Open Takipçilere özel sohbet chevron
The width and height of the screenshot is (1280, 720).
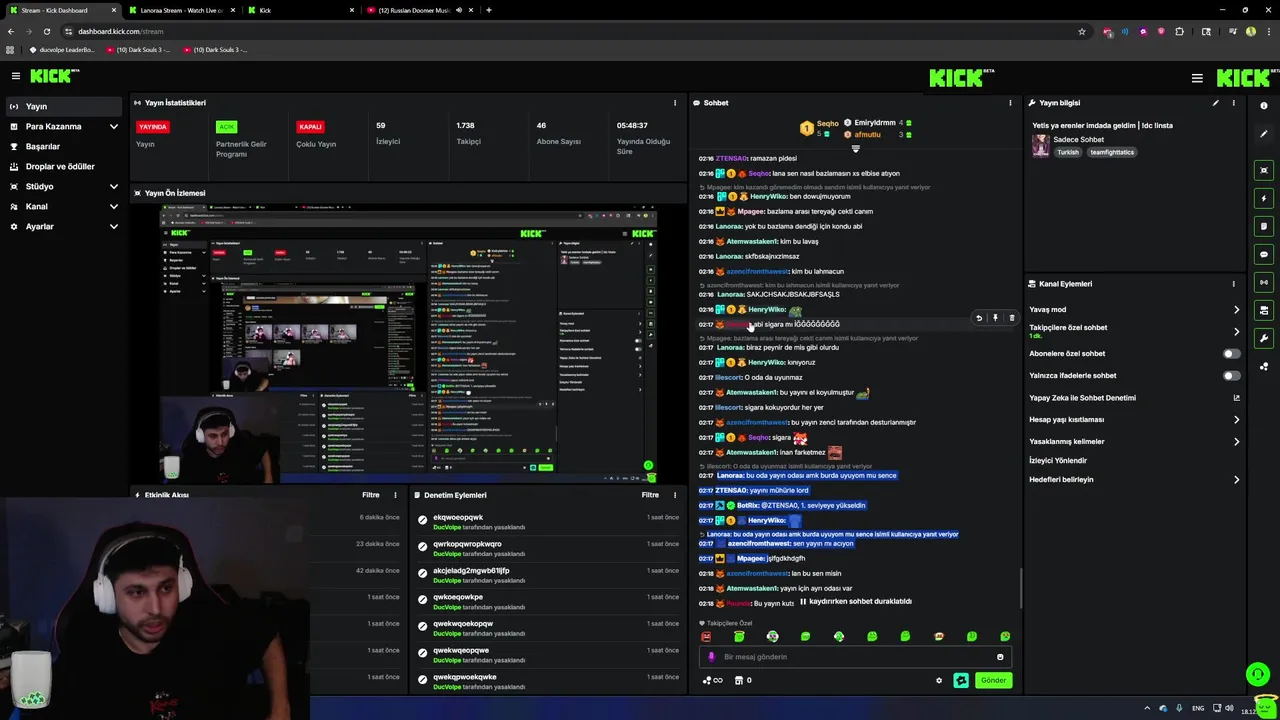click(1236, 332)
